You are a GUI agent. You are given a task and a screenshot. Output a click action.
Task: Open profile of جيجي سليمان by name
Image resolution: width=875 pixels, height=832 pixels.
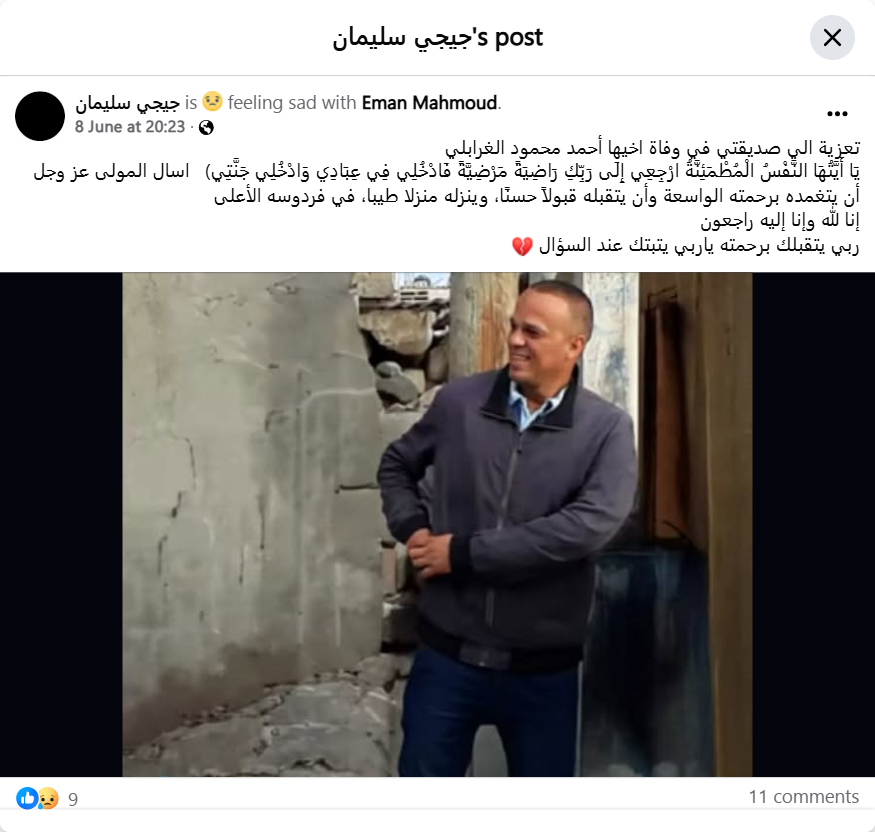click(127, 103)
